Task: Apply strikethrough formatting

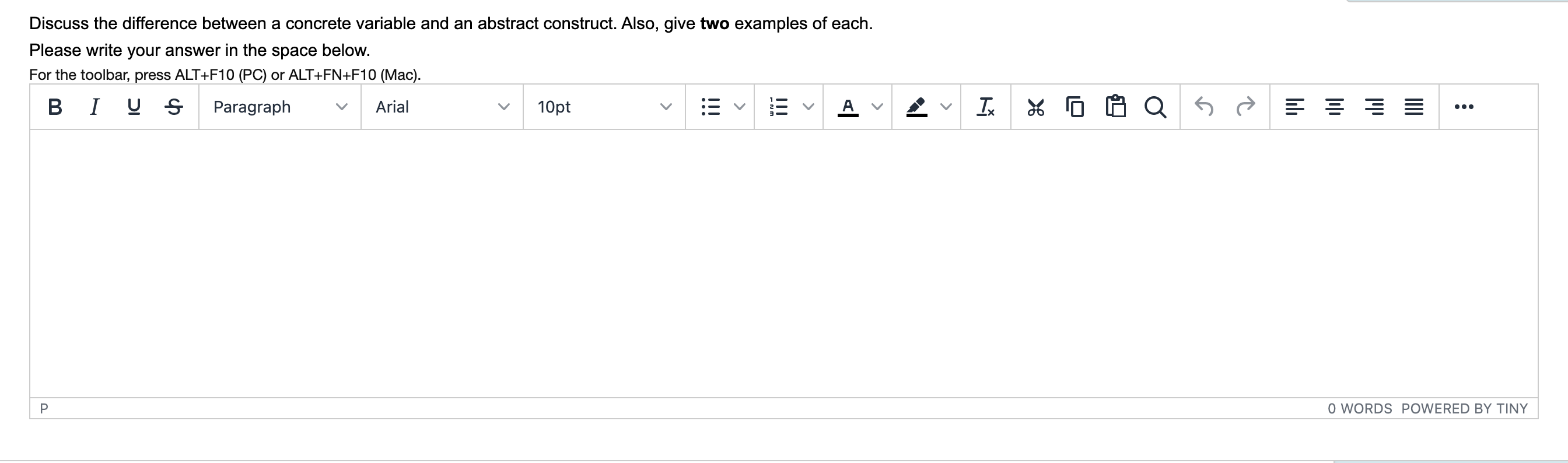Action: (173, 107)
